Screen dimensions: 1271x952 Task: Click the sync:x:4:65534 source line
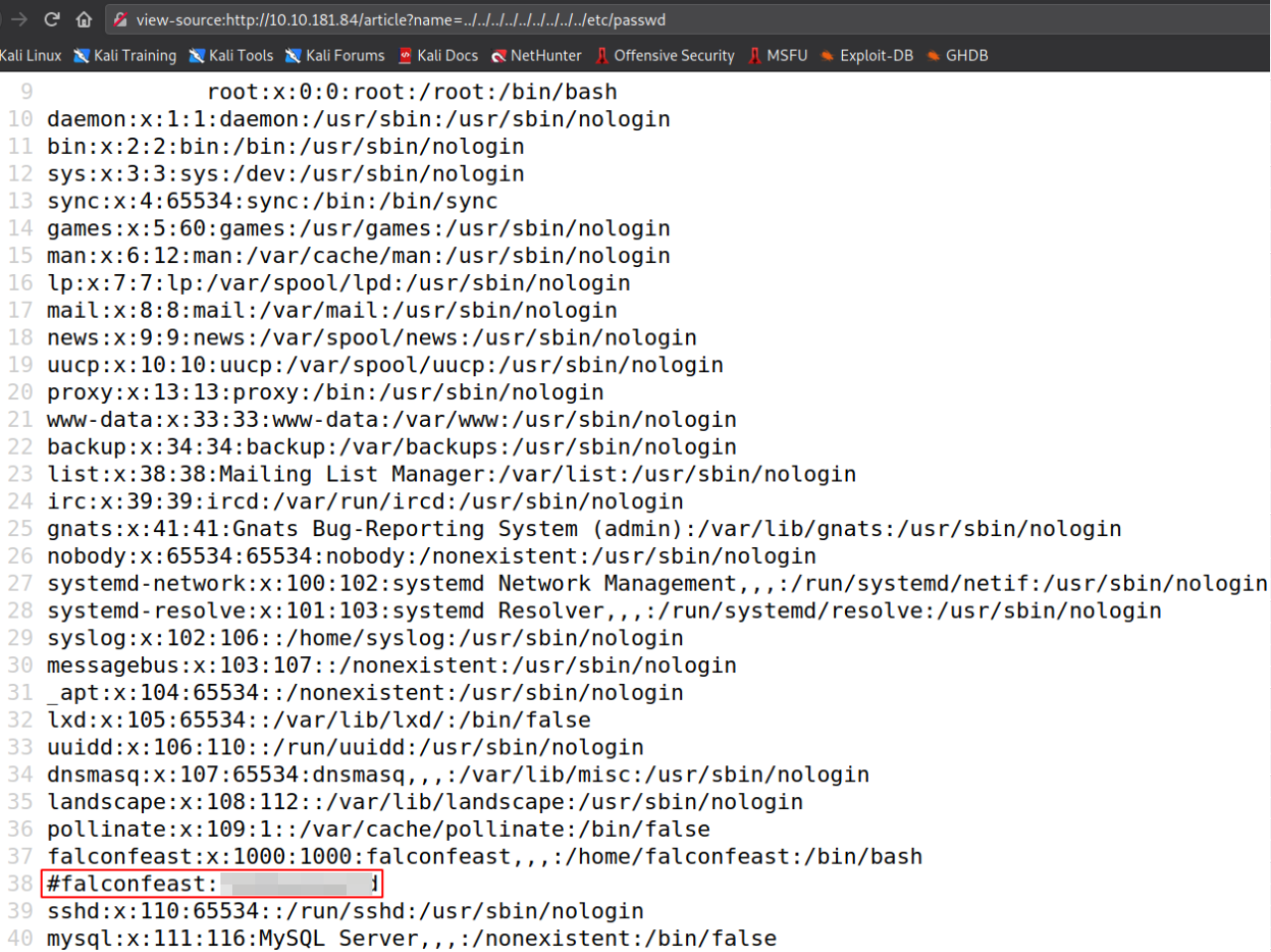(272, 202)
